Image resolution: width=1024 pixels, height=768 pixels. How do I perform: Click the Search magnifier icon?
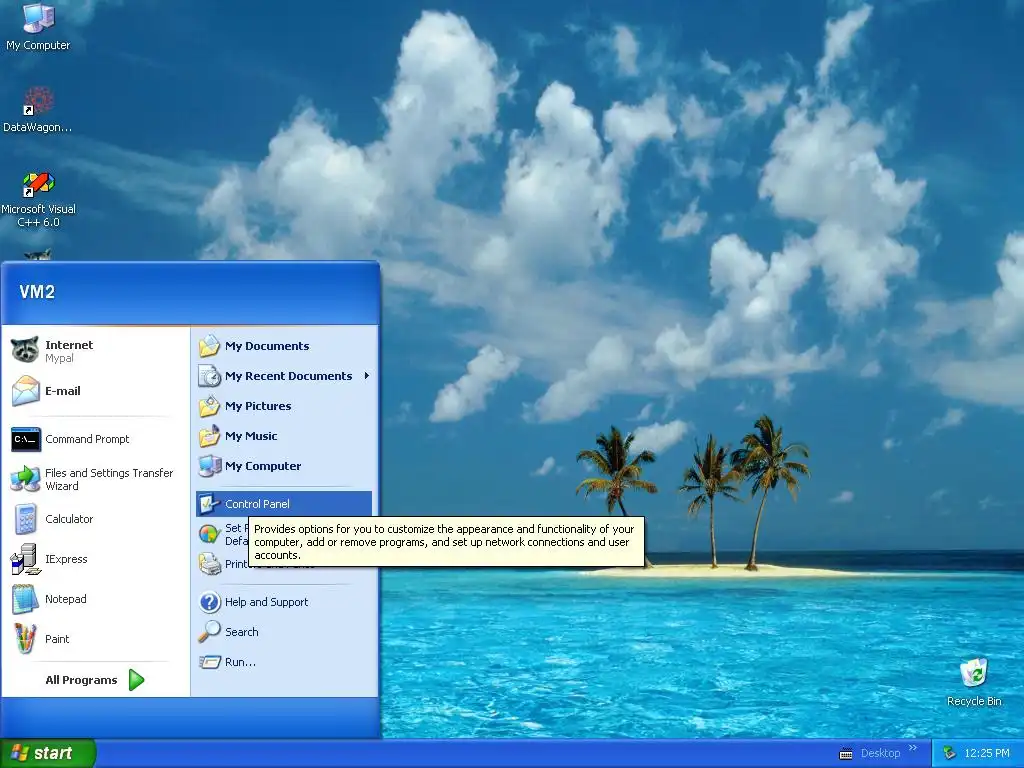(209, 632)
